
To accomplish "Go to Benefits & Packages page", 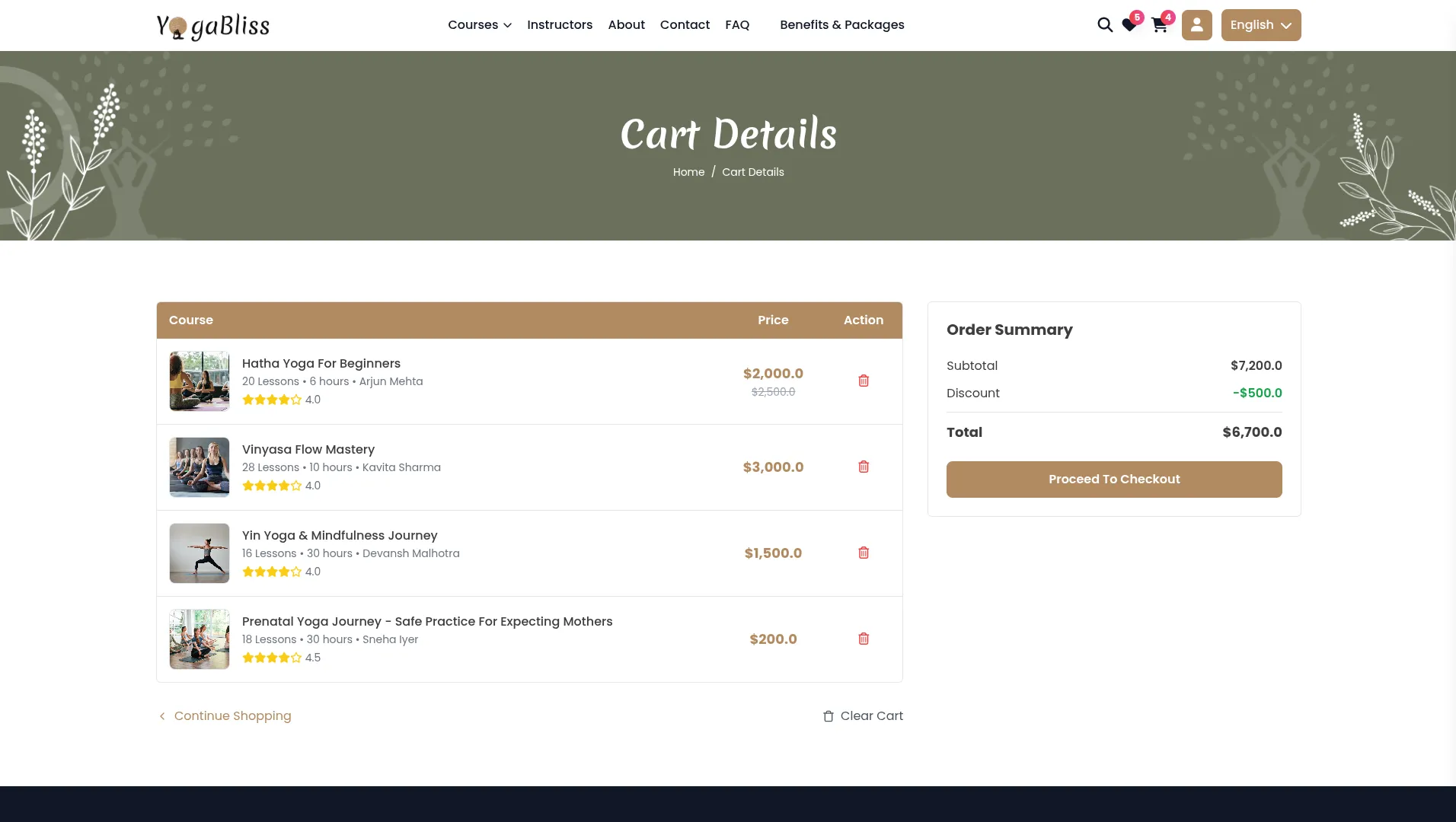I will (841, 25).
